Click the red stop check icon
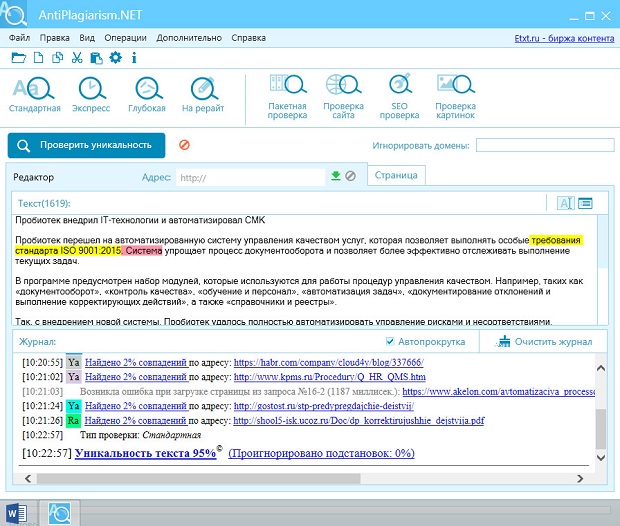 184,145
